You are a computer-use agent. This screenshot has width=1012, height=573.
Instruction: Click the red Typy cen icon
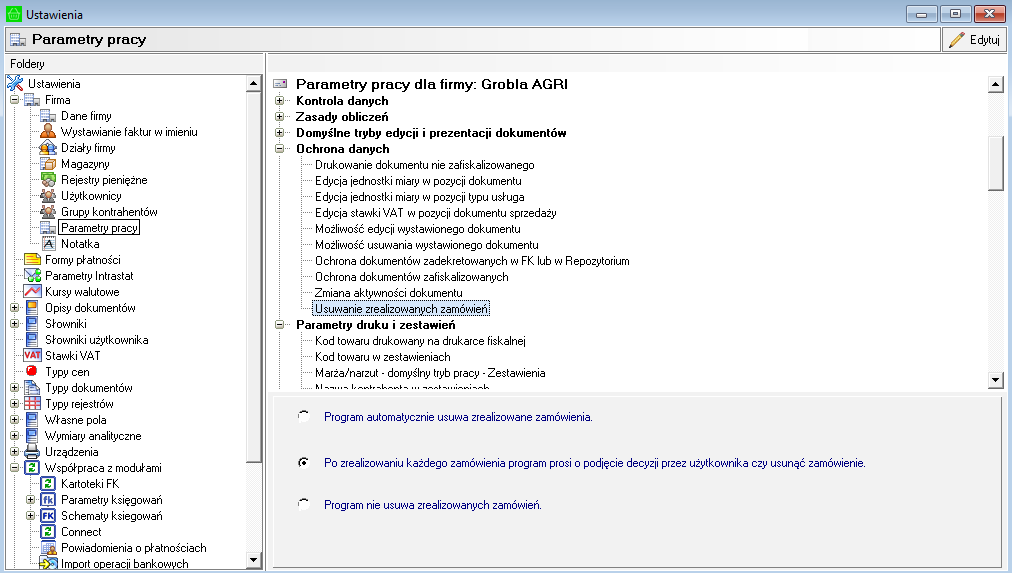tap(32, 372)
